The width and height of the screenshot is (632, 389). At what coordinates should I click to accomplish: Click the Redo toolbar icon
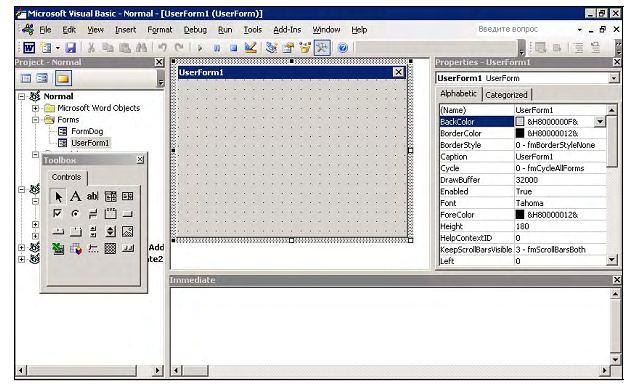(x=179, y=48)
